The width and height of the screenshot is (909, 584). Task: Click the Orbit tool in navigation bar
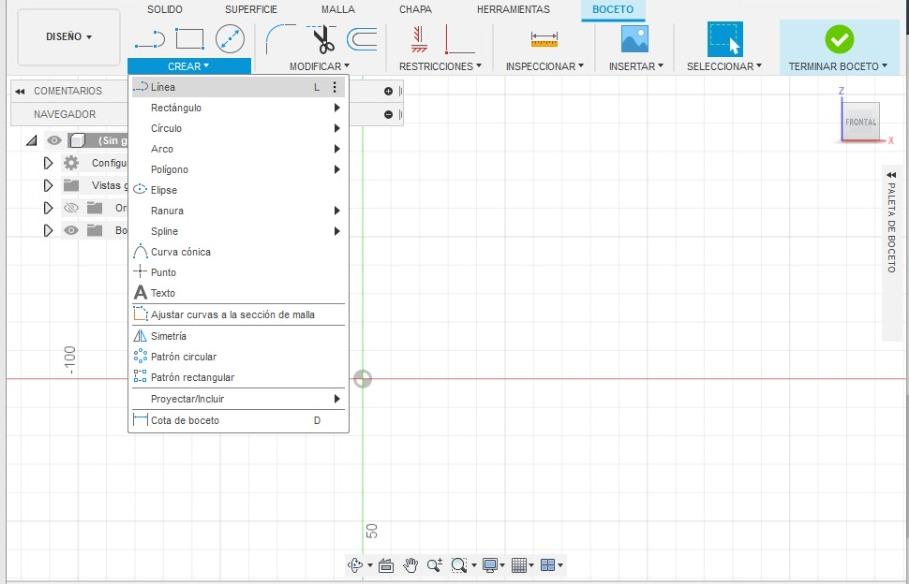355,565
